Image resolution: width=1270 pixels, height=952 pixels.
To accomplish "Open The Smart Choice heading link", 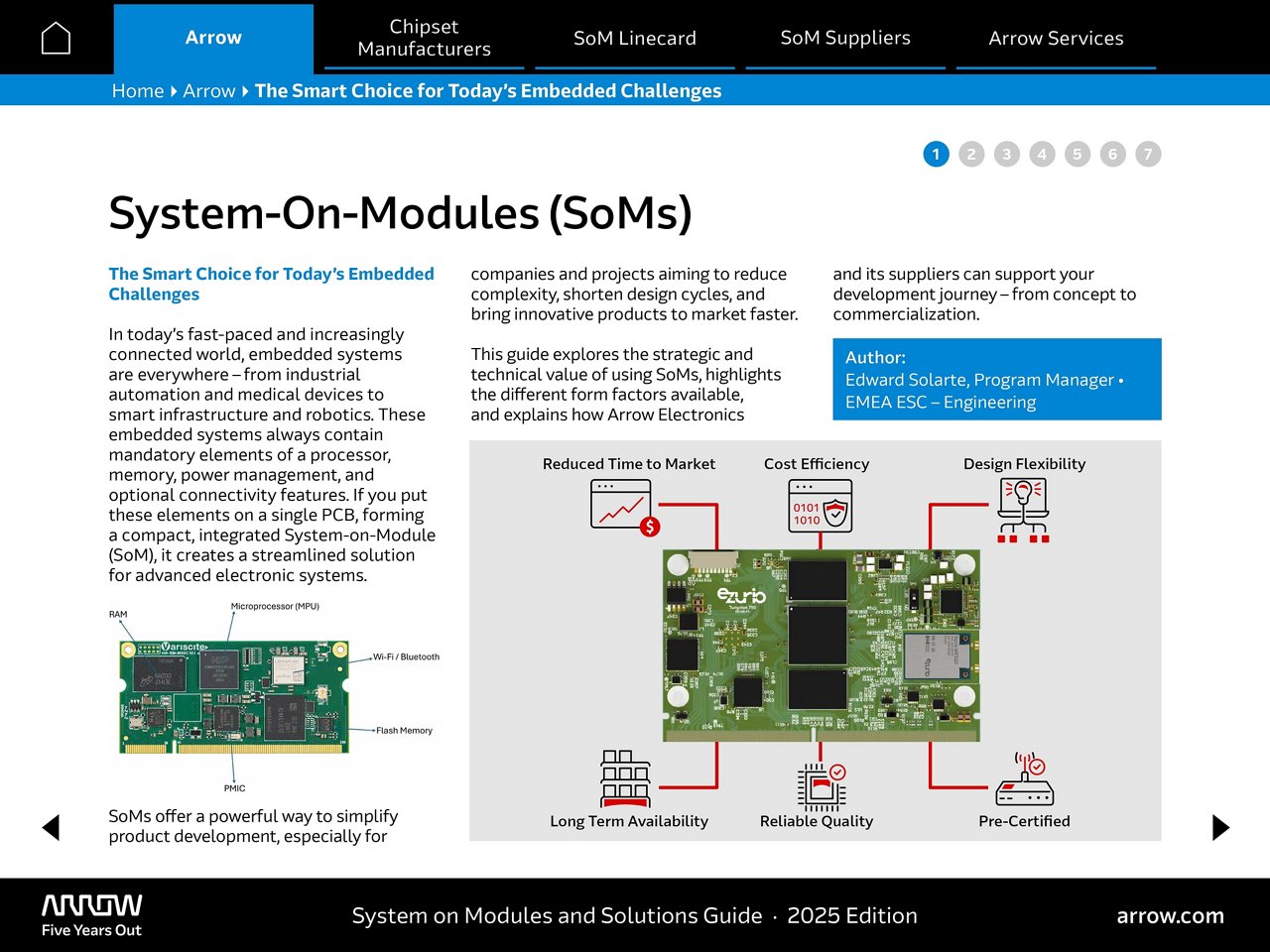I will (271, 284).
